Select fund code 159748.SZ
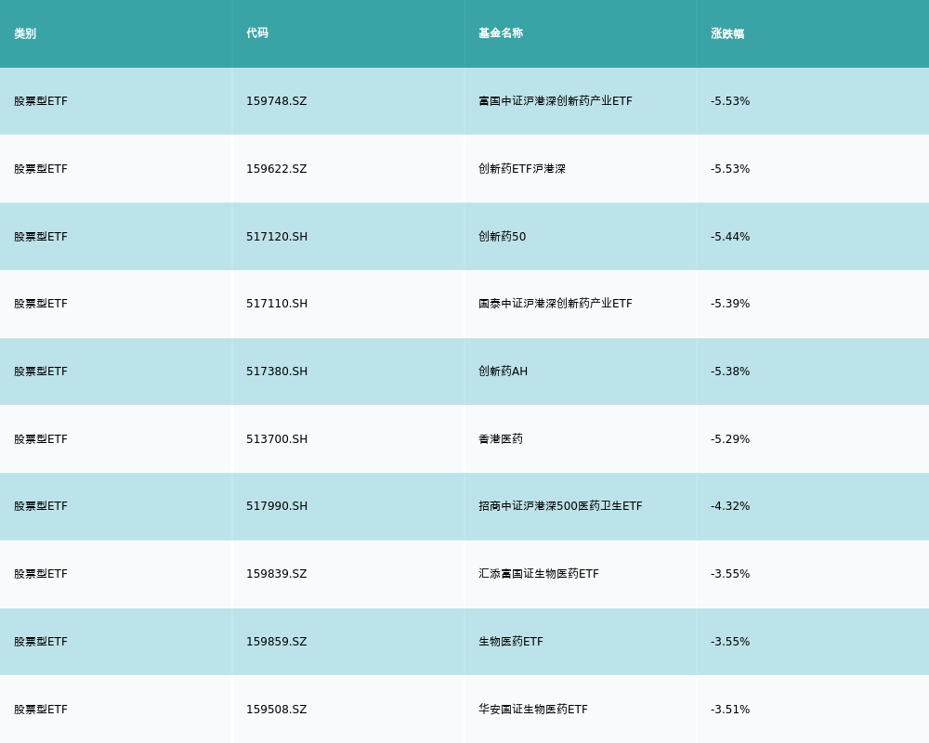The height and width of the screenshot is (743, 929). (x=276, y=101)
